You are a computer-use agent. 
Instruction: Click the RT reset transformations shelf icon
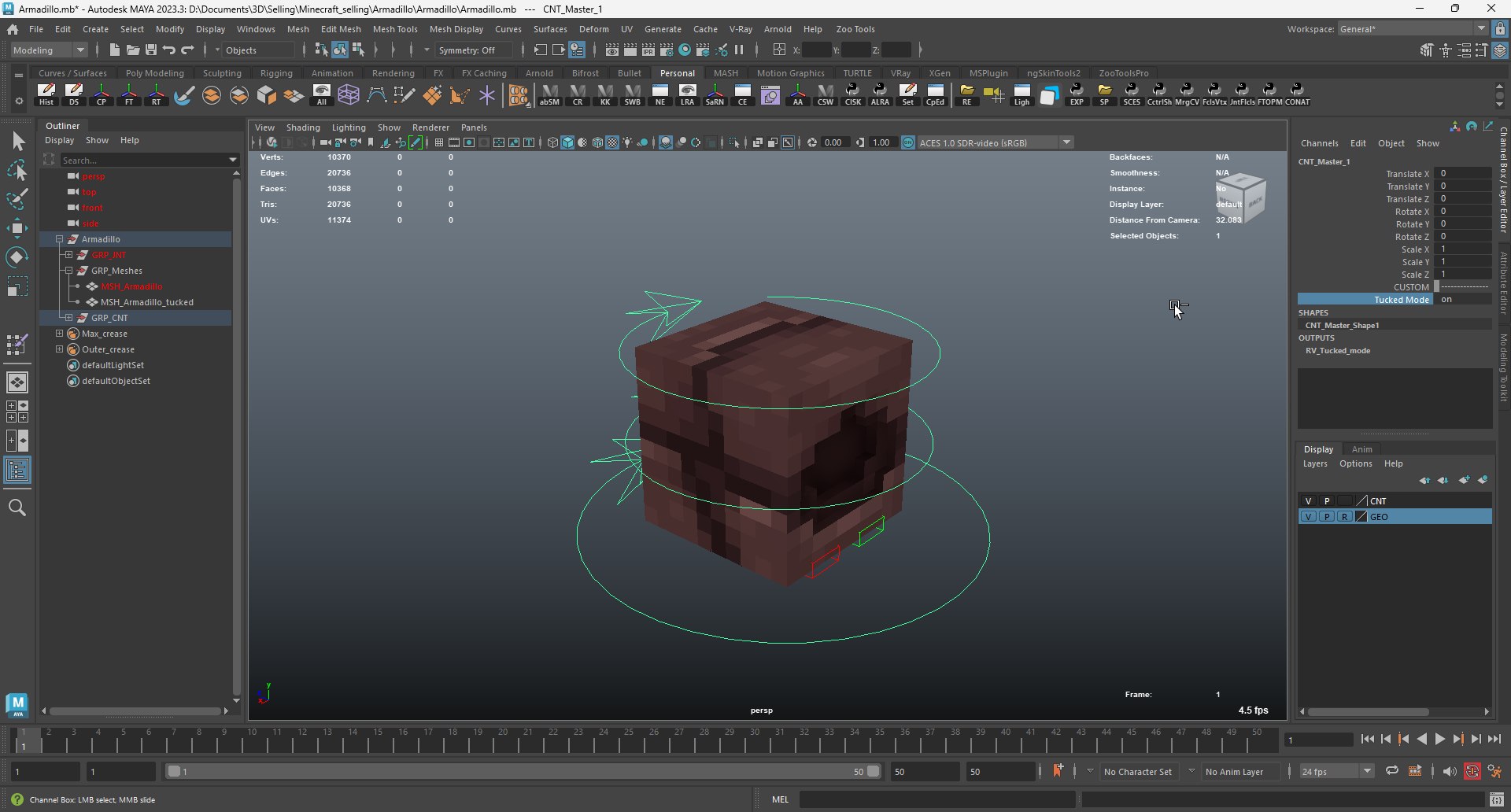157,94
